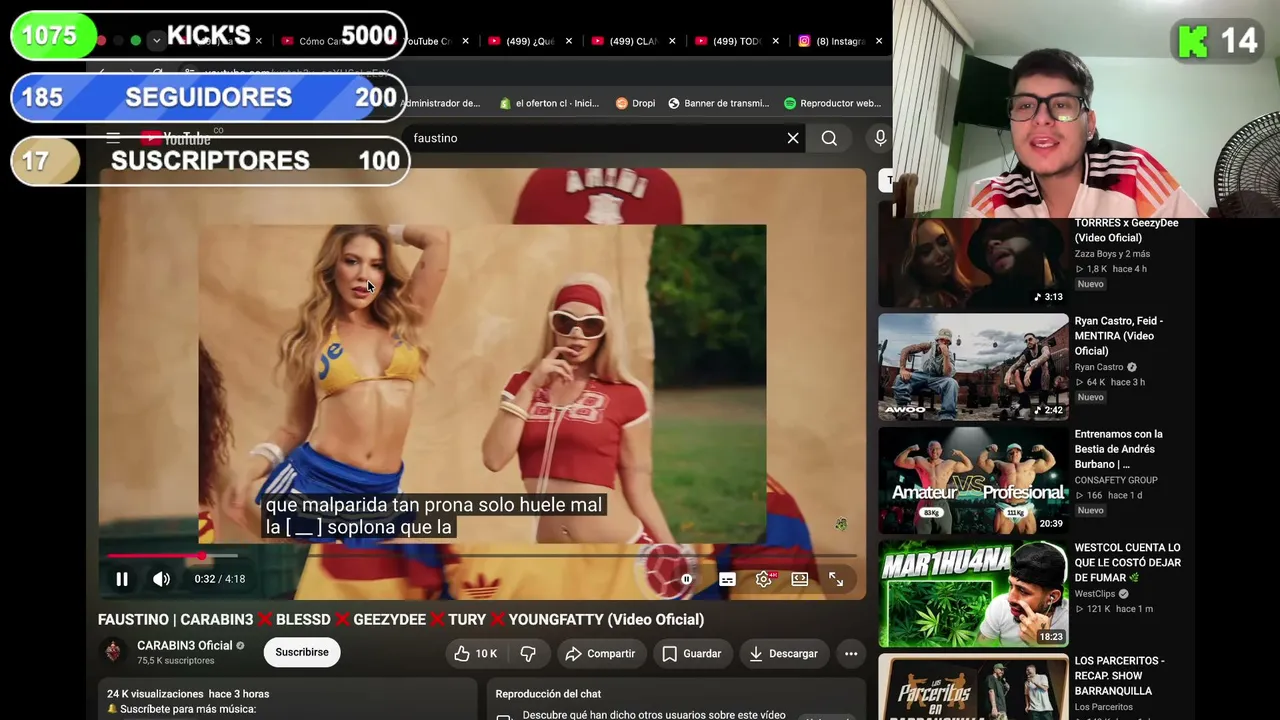Open 'WESTCOL CUENTA LO QUE LE COSTÓ' title
1280x720 pixels.
(1128, 563)
